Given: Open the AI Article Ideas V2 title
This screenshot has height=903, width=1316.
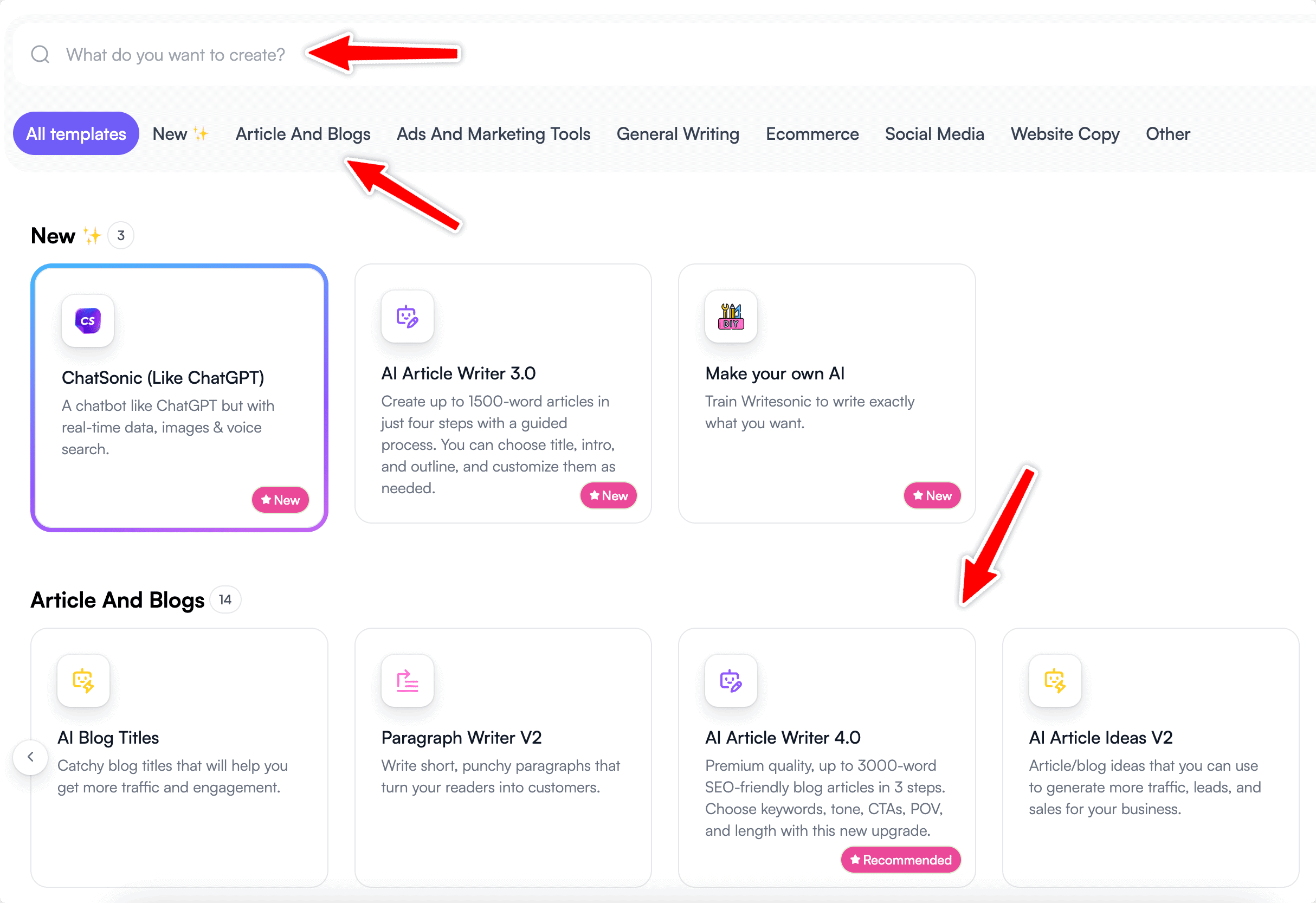Looking at the screenshot, I should (1100, 738).
